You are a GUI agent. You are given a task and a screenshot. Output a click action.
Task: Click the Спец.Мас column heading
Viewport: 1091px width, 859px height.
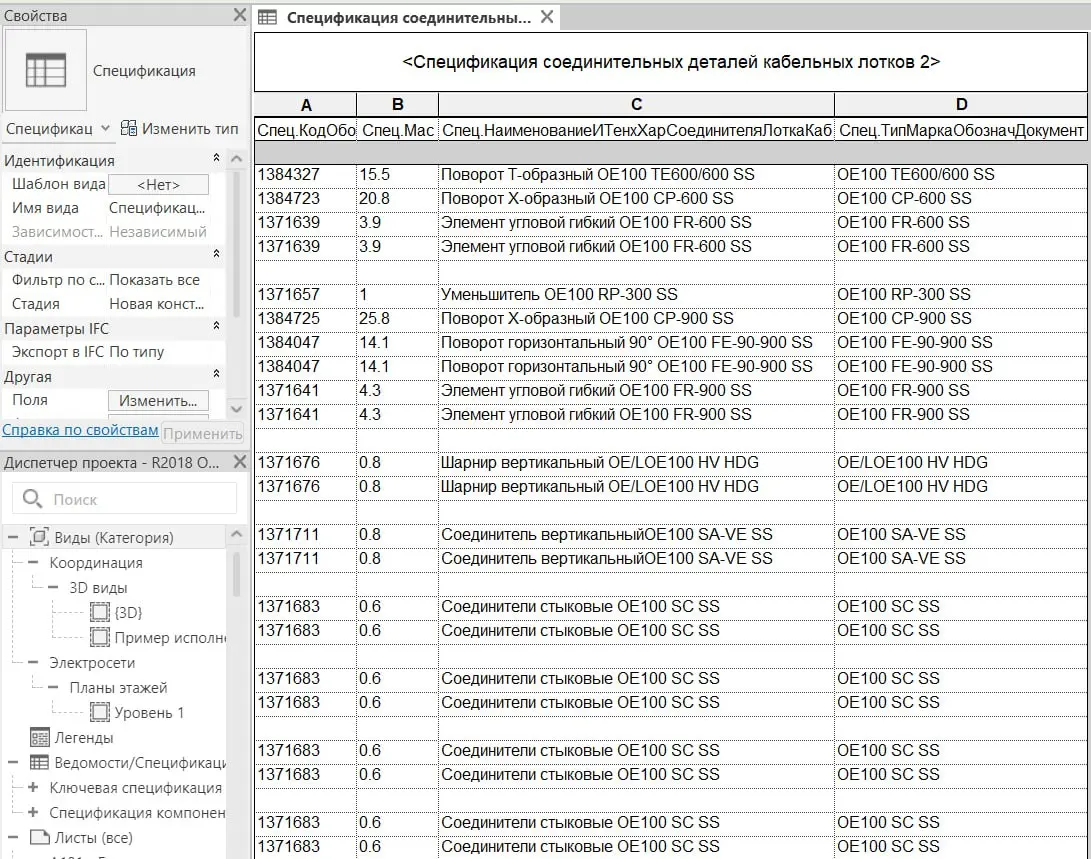click(397, 129)
